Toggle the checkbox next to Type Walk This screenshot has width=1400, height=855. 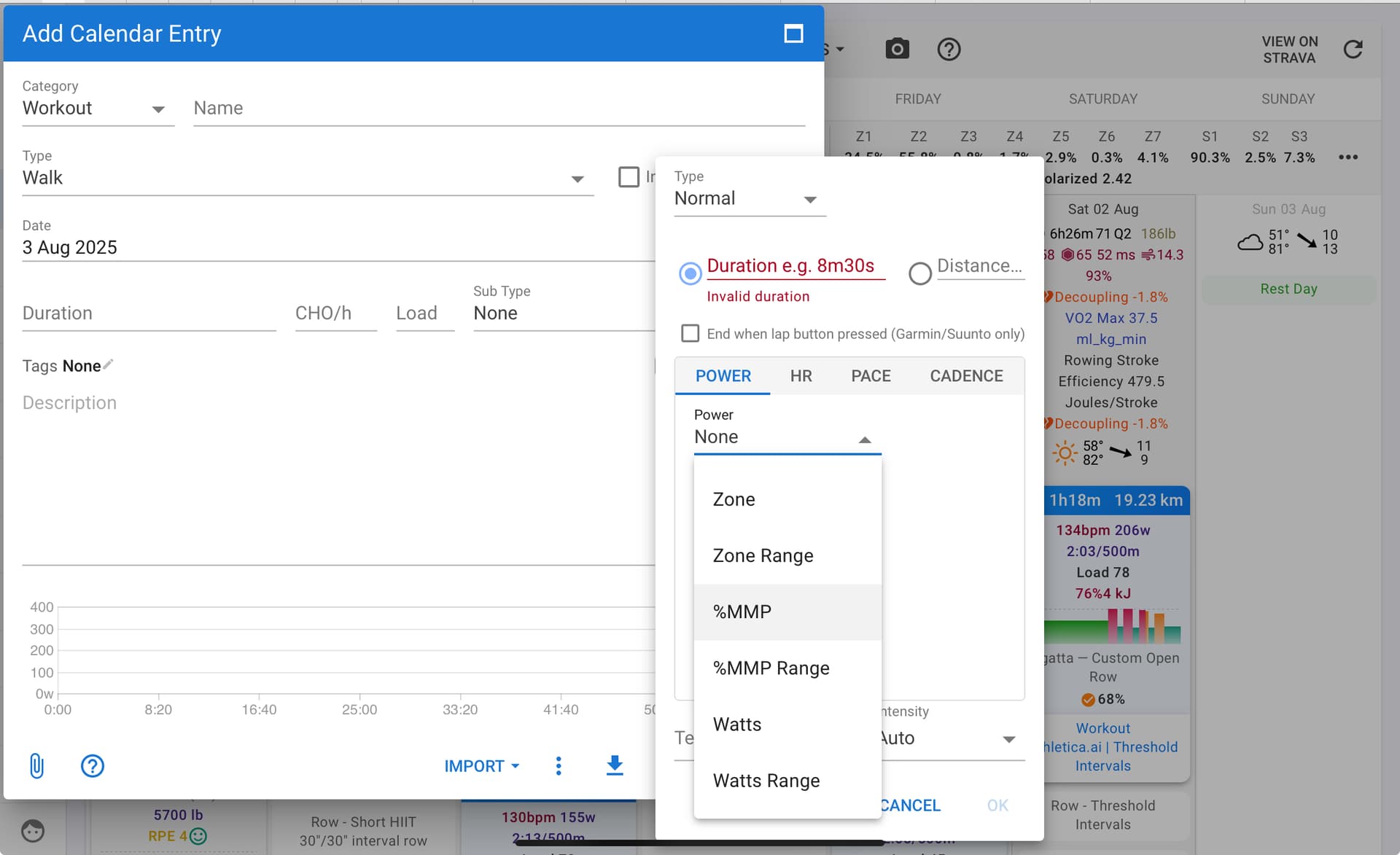(x=629, y=177)
